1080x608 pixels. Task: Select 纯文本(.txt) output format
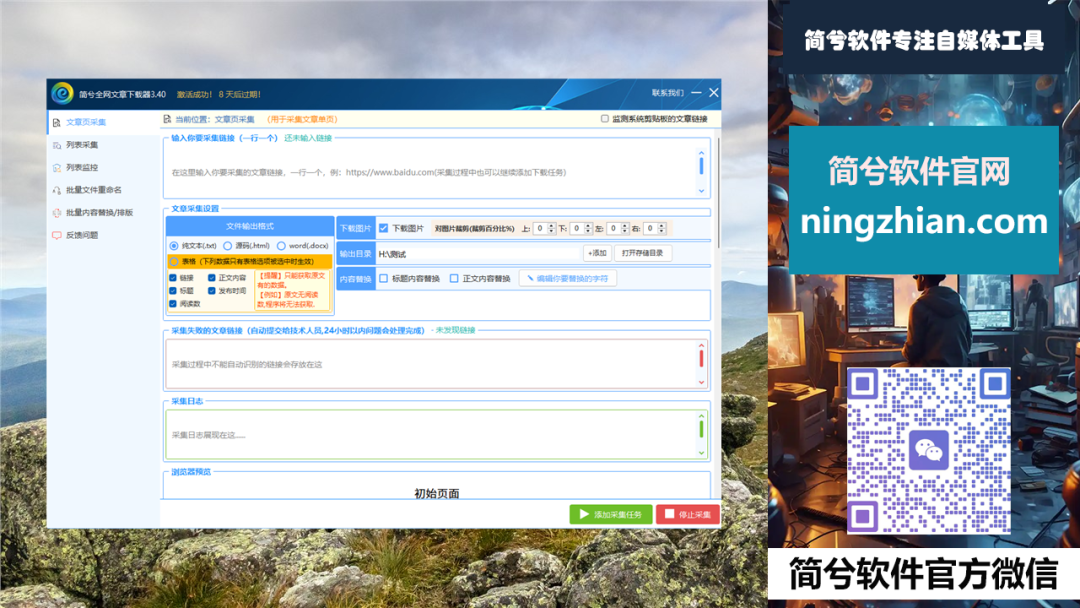click(174, 246)
